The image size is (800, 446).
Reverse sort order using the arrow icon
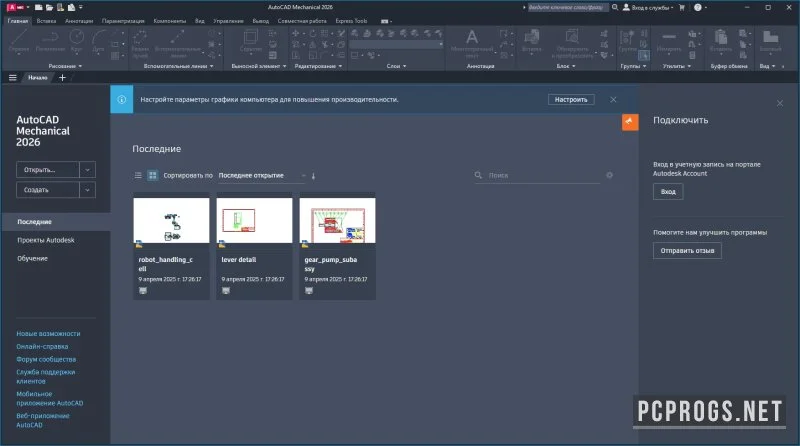(x=313, y=176)
